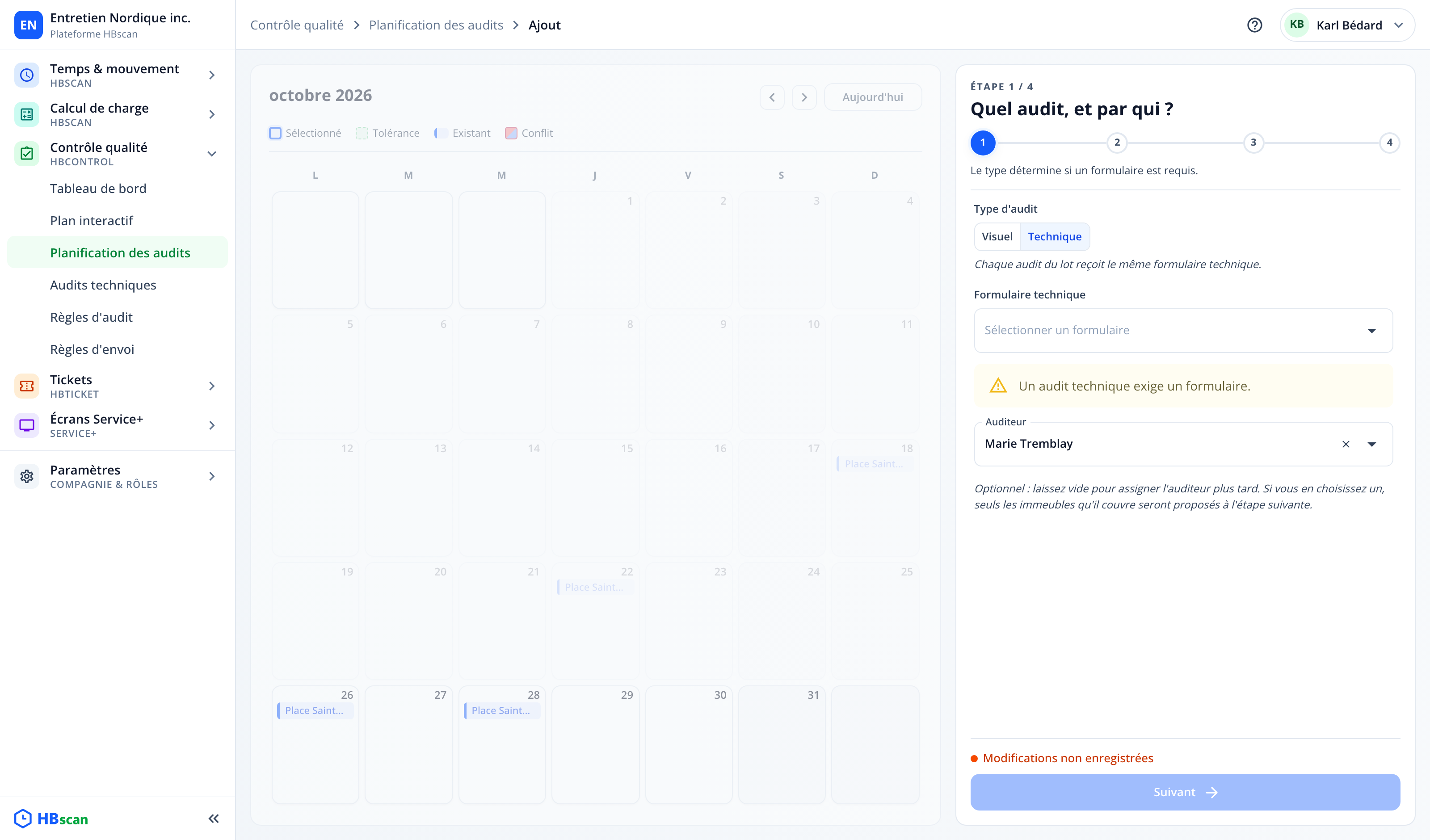The image size is (1430, 840).
Task: Click the Temps & mouvement clock icon
Action: (27, 75)
